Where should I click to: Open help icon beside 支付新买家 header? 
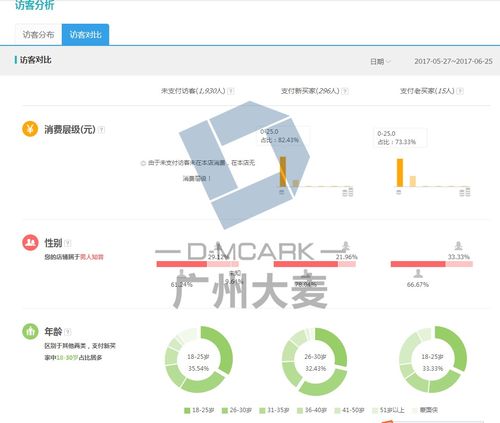click(345, 91)
